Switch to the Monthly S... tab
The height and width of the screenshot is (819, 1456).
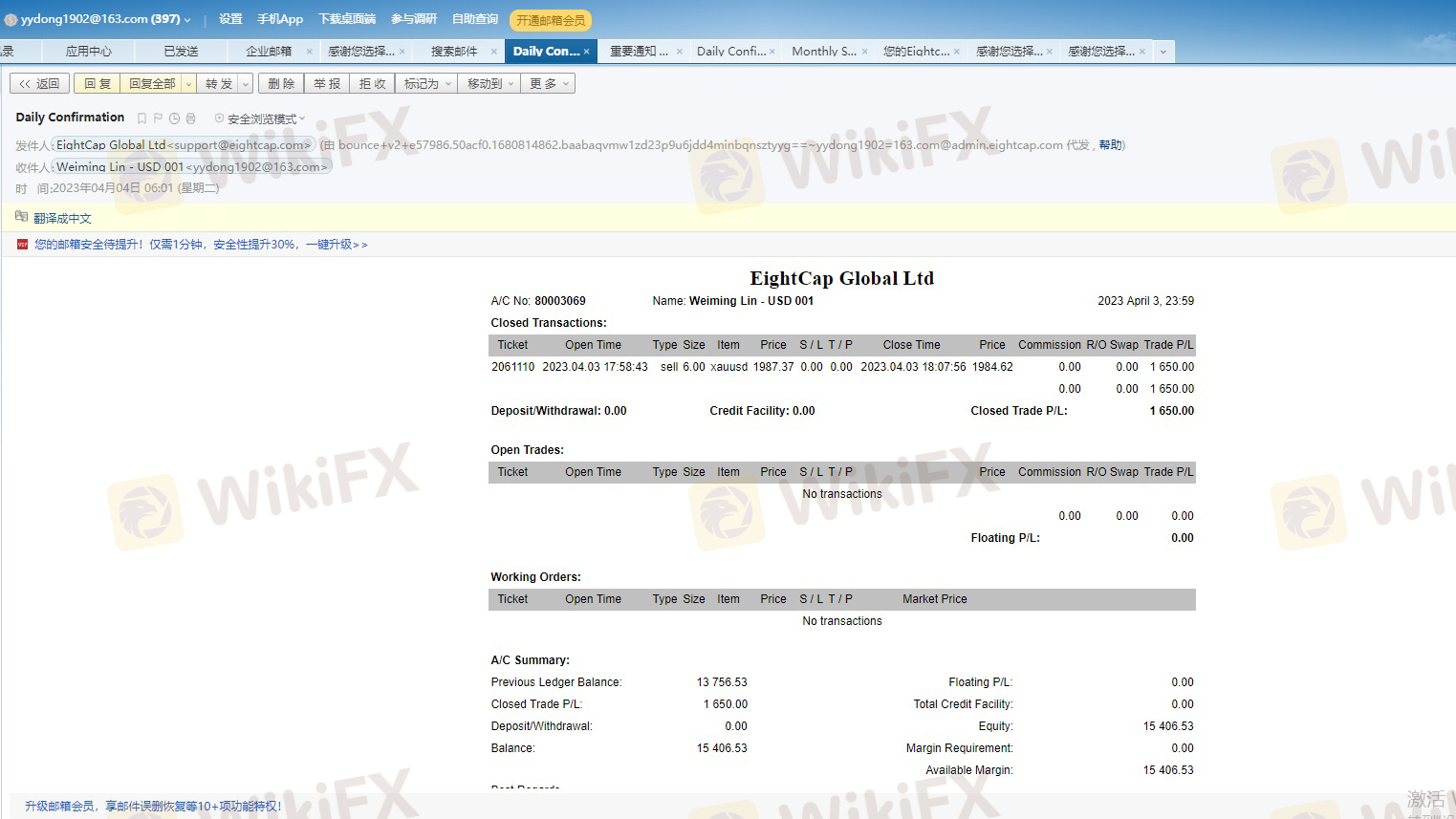(x=823, y=52)
